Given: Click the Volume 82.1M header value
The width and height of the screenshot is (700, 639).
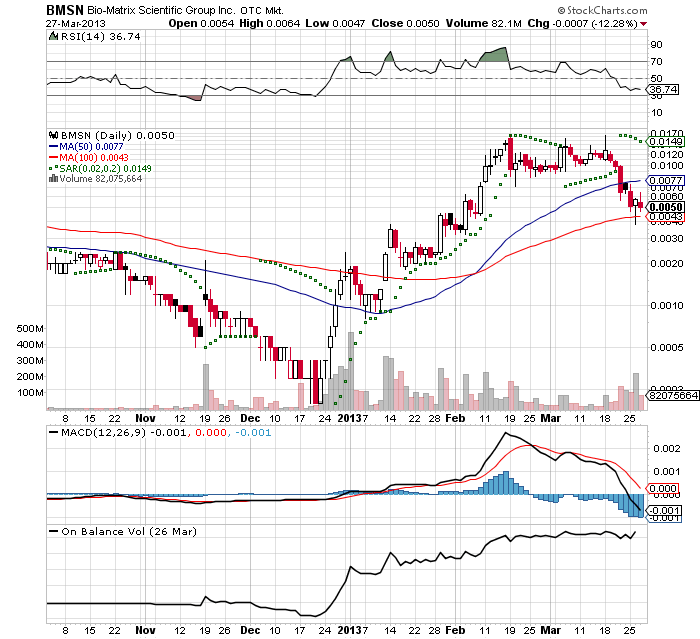Looking at the screenshot, I should (x=483, y=23).
